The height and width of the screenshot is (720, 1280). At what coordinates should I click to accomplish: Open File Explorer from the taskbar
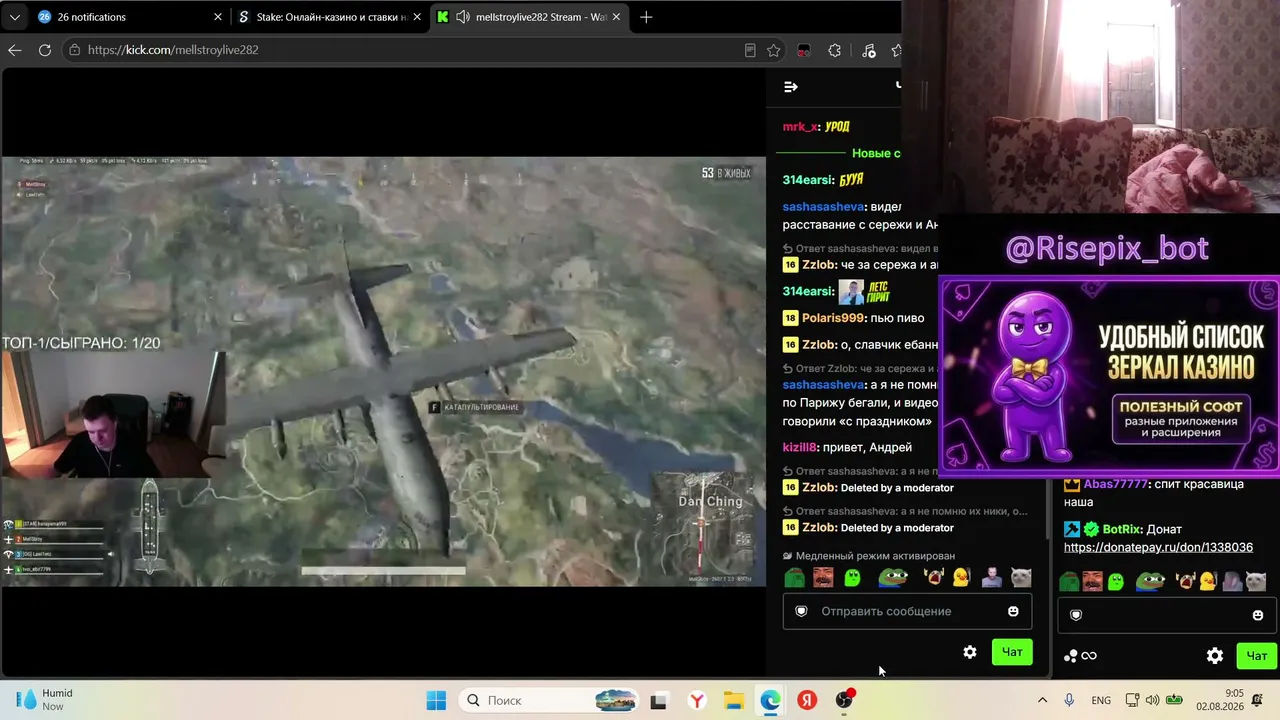coord(733,701)
